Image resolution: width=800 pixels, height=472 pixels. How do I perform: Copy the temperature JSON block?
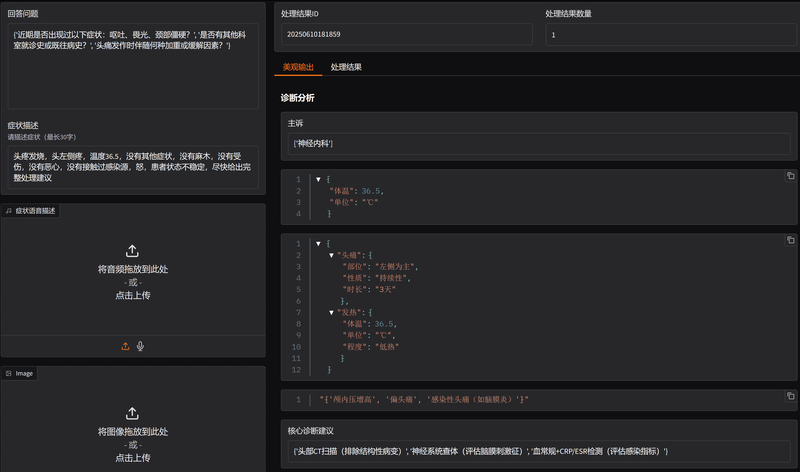790,176
